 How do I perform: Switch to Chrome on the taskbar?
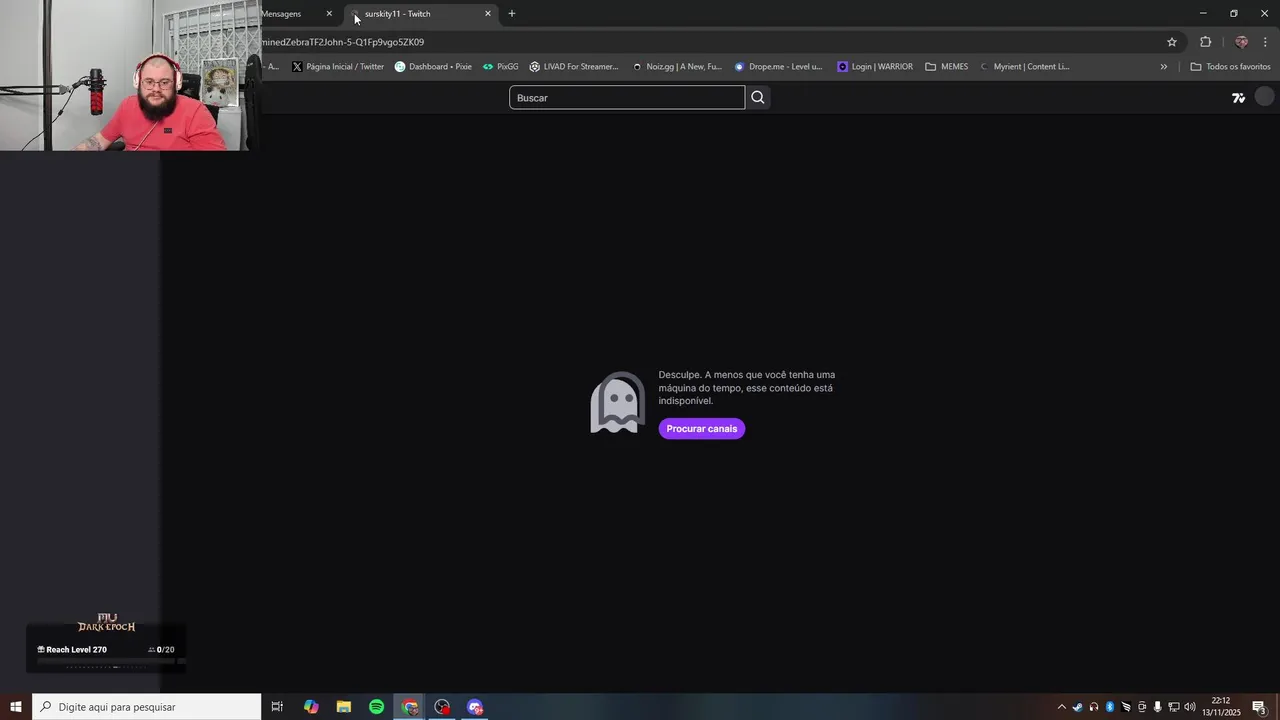[x=410, y=707]
